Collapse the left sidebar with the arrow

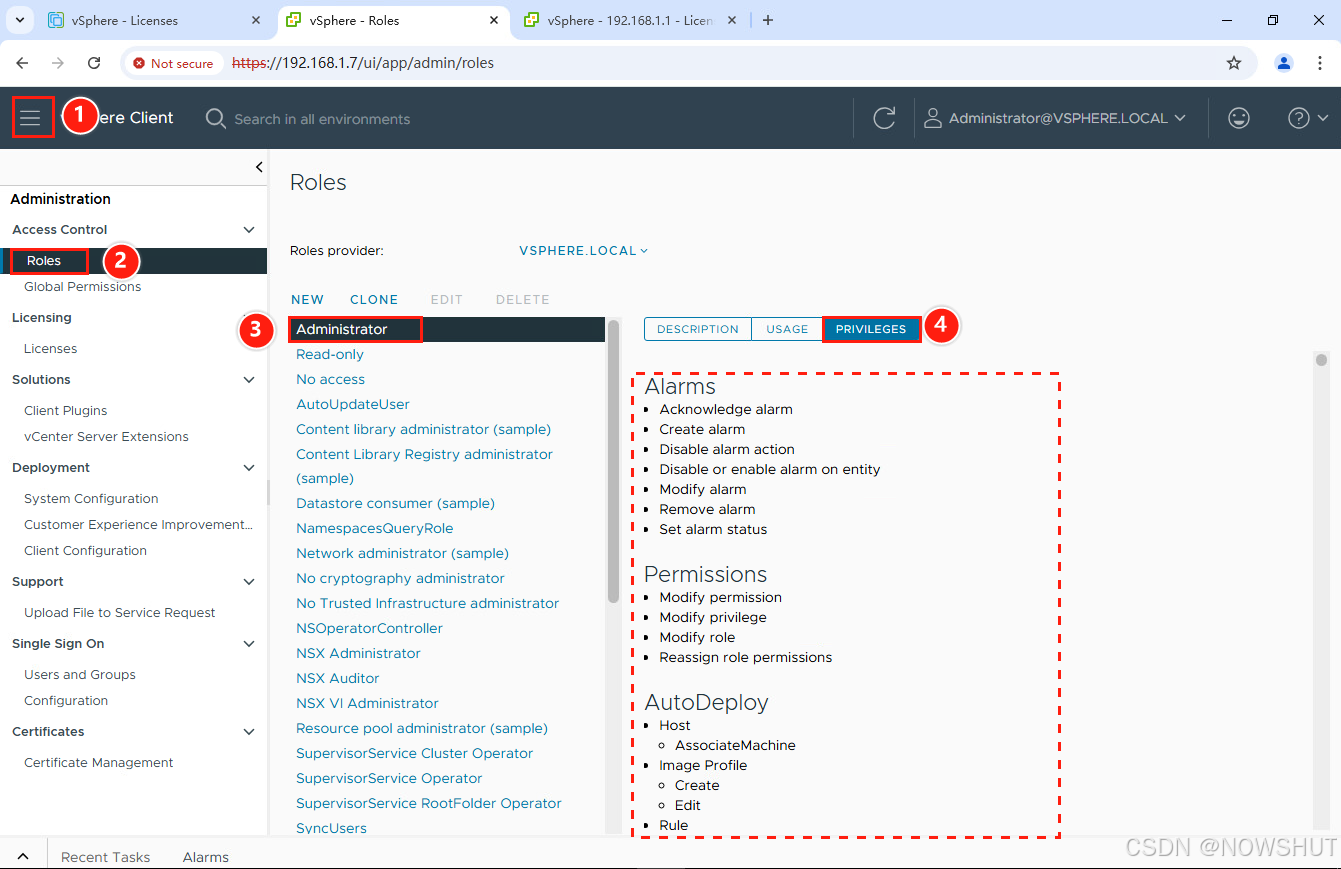259,167
